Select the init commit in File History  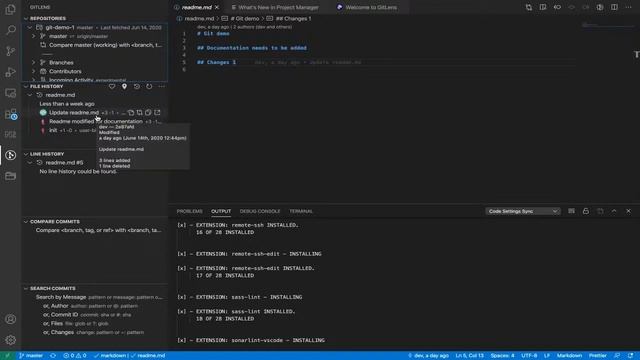coord(95,131)
